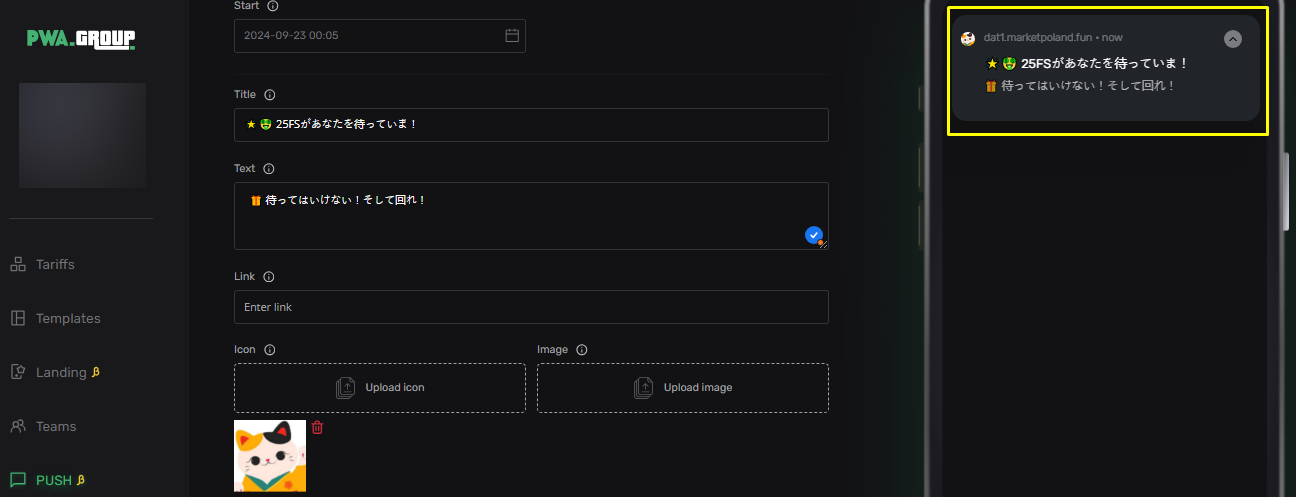Screen dimensions: 1296x497
Task: Click the Start date input field
Action: coord(380,36)
